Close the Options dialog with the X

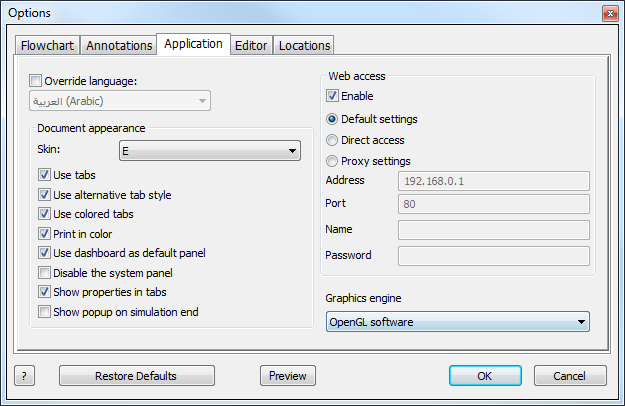[x=610, y=14]
